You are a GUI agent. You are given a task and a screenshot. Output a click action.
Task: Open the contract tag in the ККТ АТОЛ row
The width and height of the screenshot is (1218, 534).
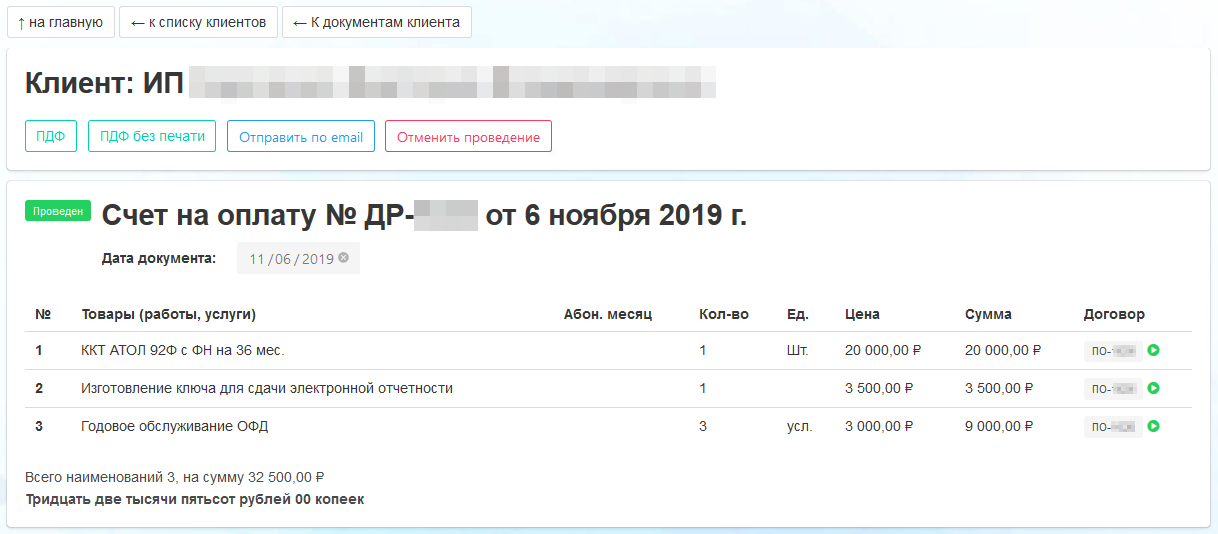point(1112,350)
